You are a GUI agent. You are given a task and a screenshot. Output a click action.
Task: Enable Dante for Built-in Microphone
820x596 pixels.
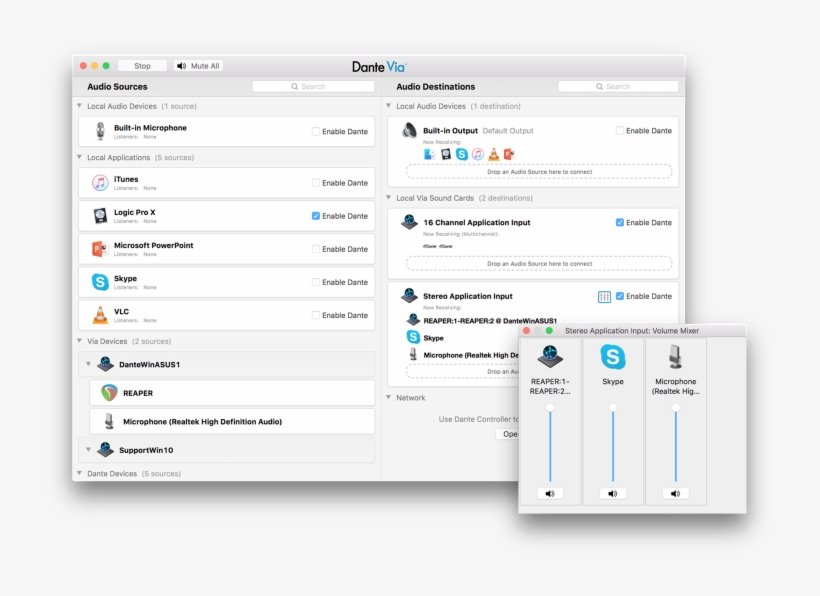(x=316, y=131)
